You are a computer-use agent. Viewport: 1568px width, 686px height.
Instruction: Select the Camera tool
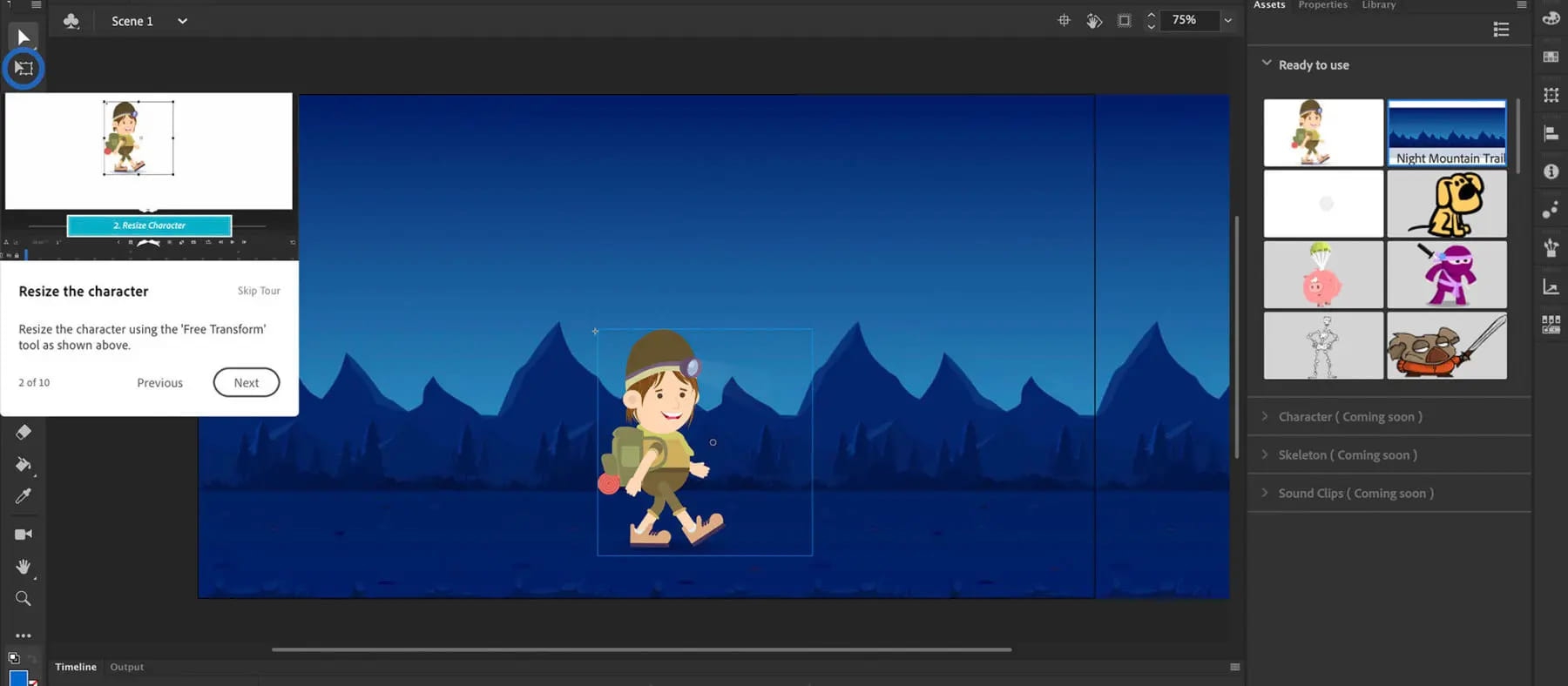[24, 535]
